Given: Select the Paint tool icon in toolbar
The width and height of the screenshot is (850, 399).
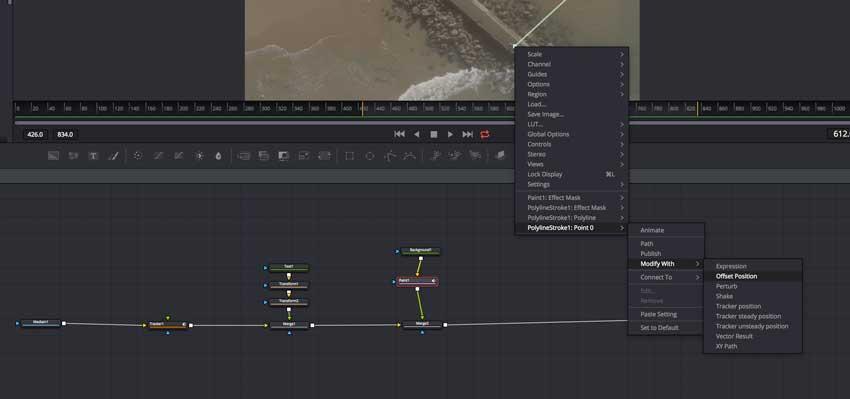Looking at the screenshot, I should click(x=113, y=156).
